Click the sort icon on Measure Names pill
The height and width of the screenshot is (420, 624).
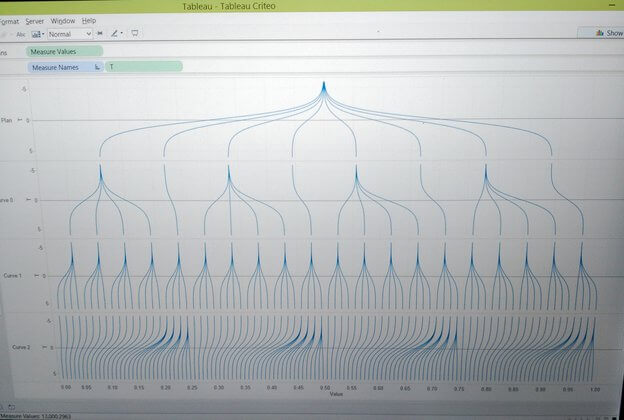(97, 67)
